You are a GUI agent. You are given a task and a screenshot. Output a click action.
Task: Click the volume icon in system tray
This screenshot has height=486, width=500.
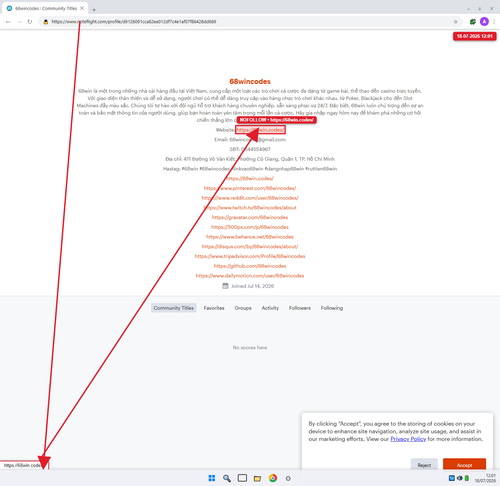click(x=460, y=478)
